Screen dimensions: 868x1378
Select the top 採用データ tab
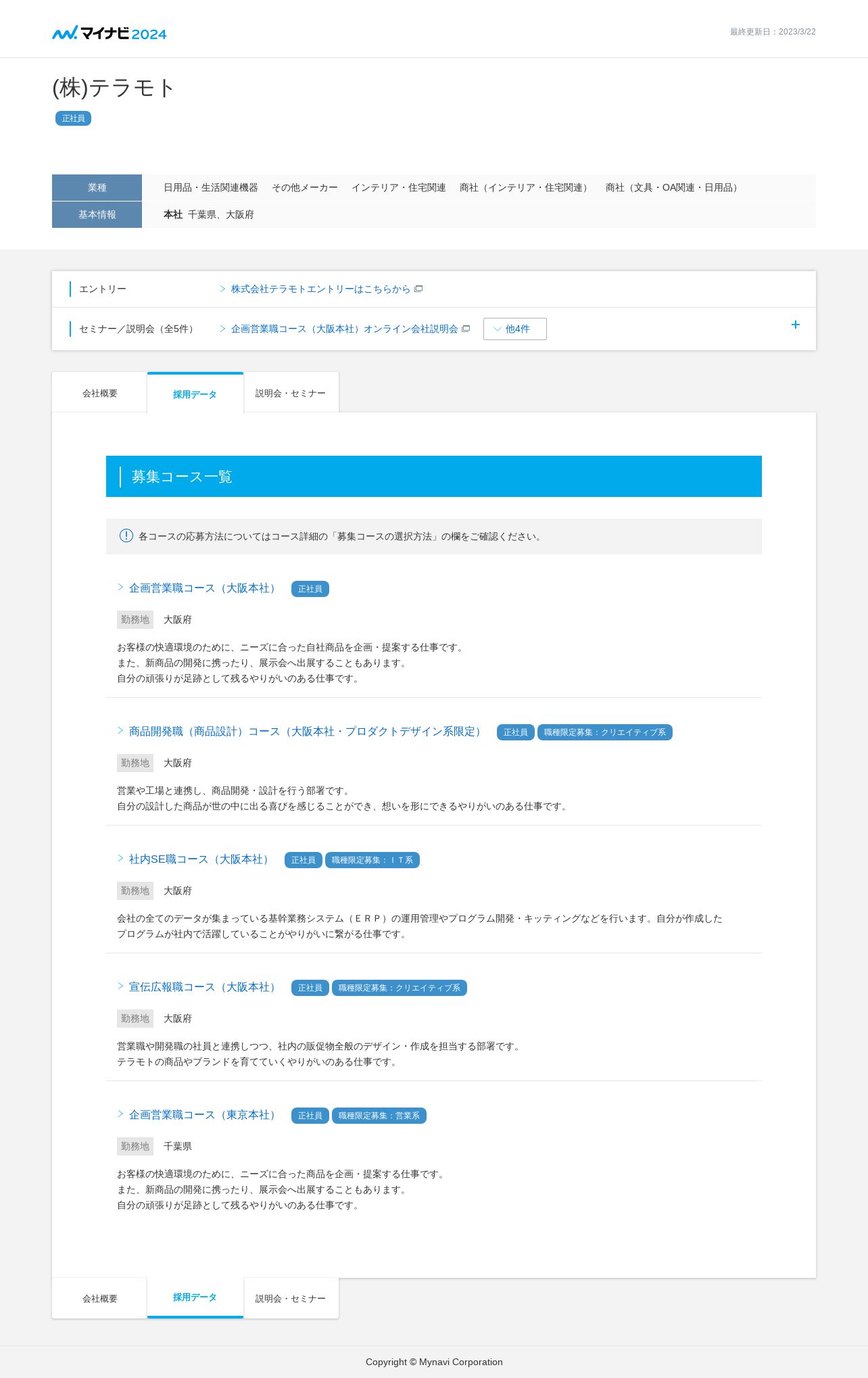(x=195, y=393)
